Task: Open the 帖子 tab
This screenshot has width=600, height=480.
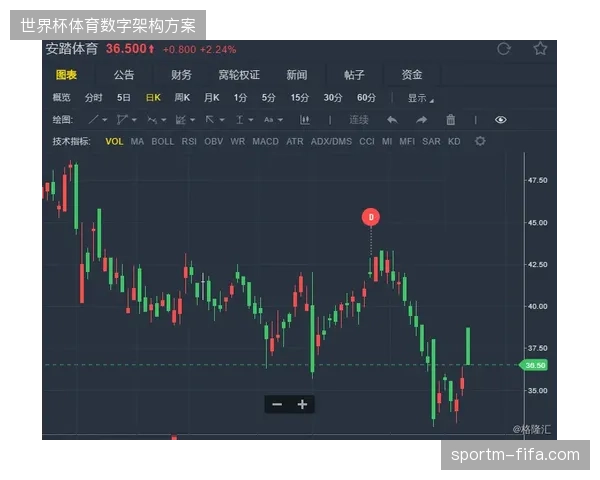Action: [x=354, y=75]
